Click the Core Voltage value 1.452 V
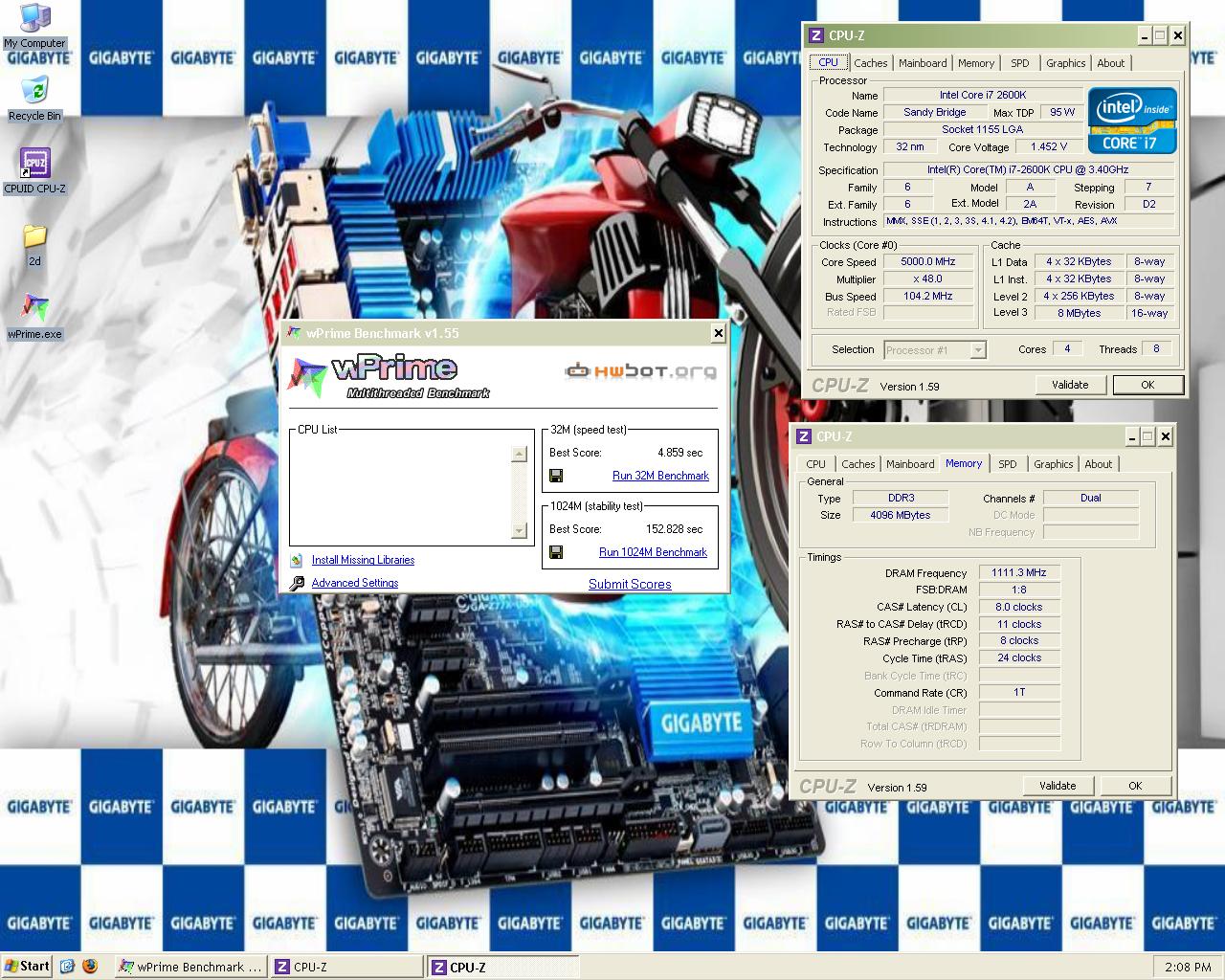The image size is (1225, 980). pos(1049,146)
